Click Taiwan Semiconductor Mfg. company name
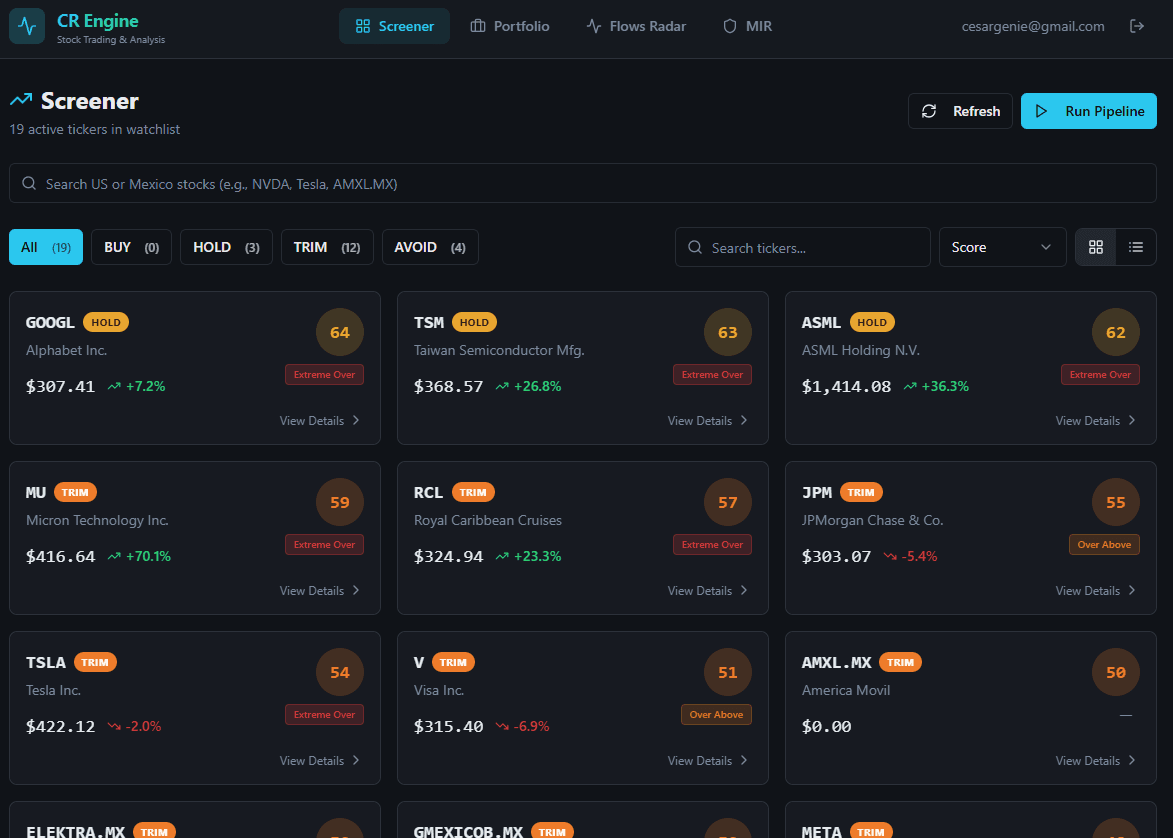The width and height of the screenshot is (1173, 838). [x=499, y=350]
